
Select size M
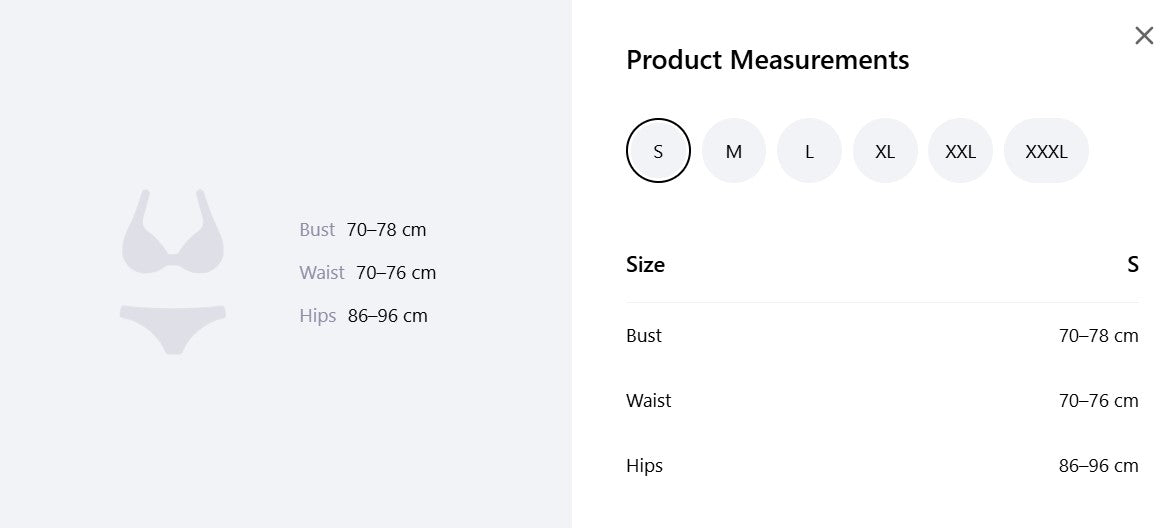tap(734, 151)
